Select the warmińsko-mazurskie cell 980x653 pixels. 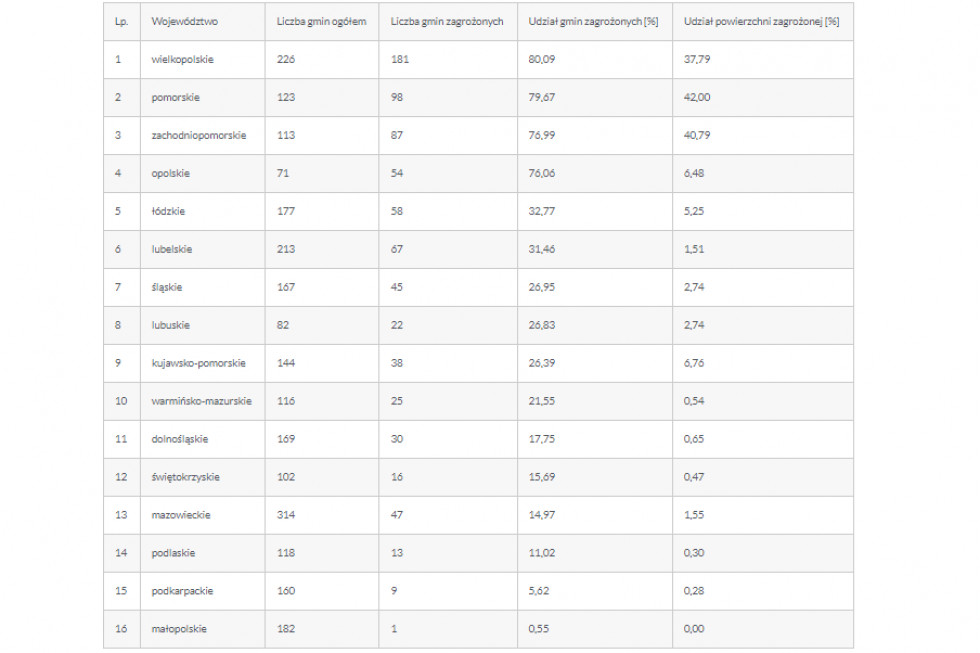[x=201, y=401]
